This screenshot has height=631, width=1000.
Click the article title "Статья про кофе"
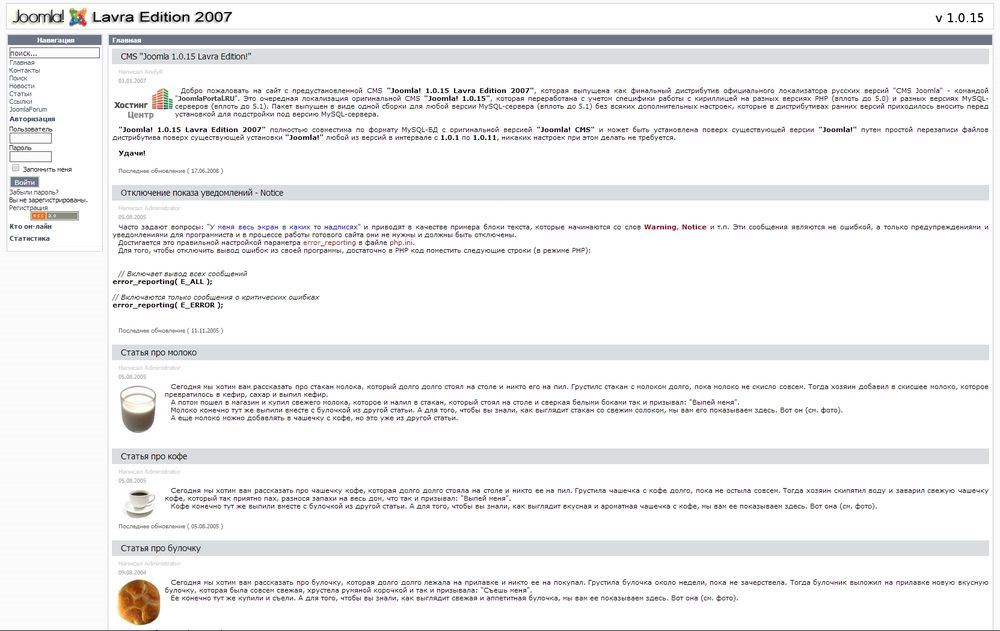point(154,457)
